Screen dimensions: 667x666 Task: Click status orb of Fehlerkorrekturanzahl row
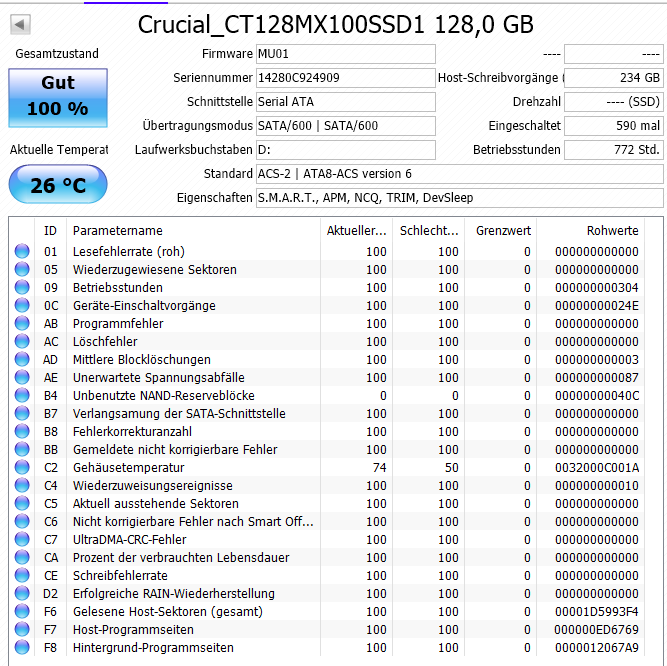(22, 431)
